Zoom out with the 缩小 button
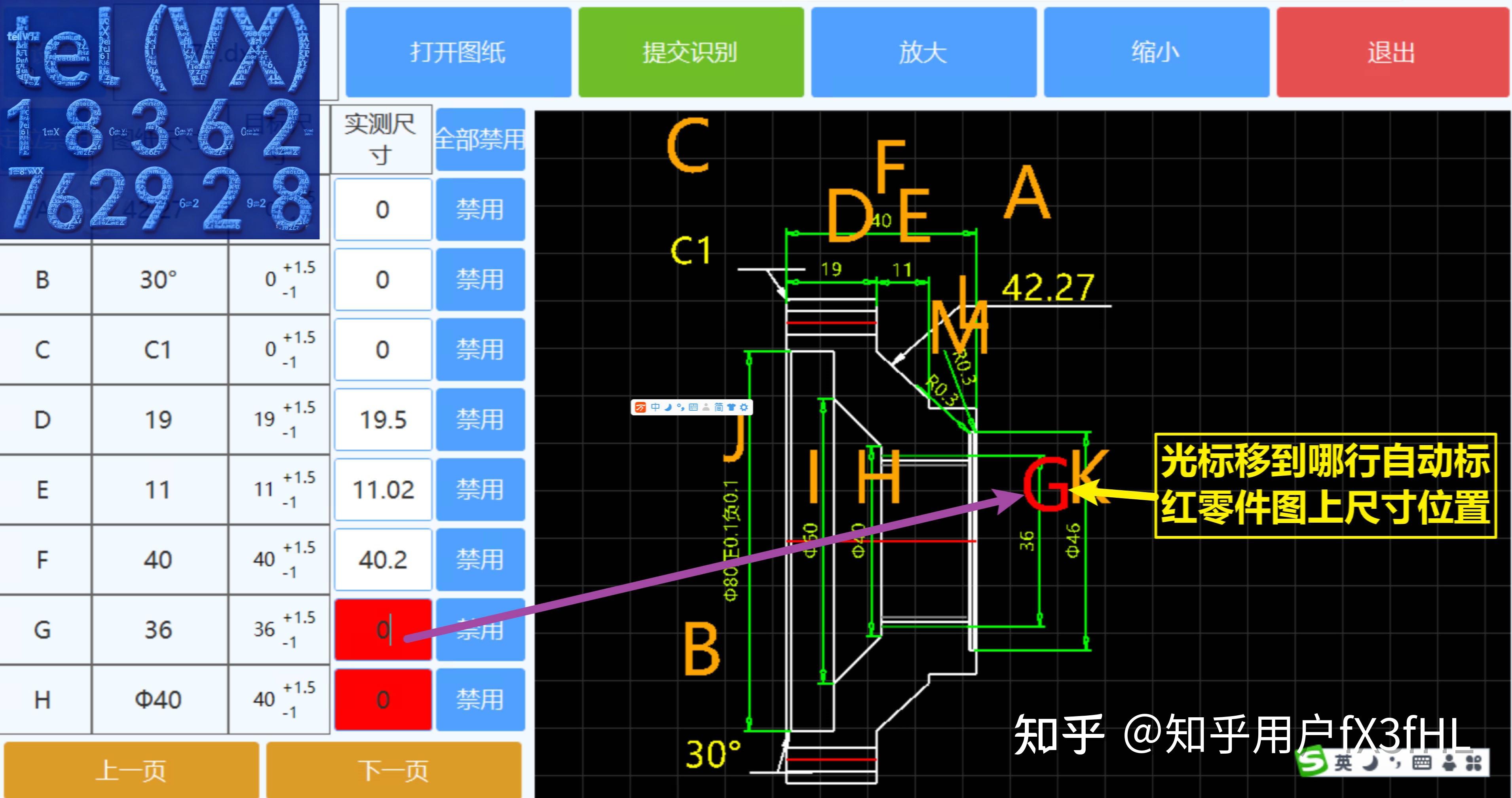This screenshot has height=798, width=1512. 1156,52
